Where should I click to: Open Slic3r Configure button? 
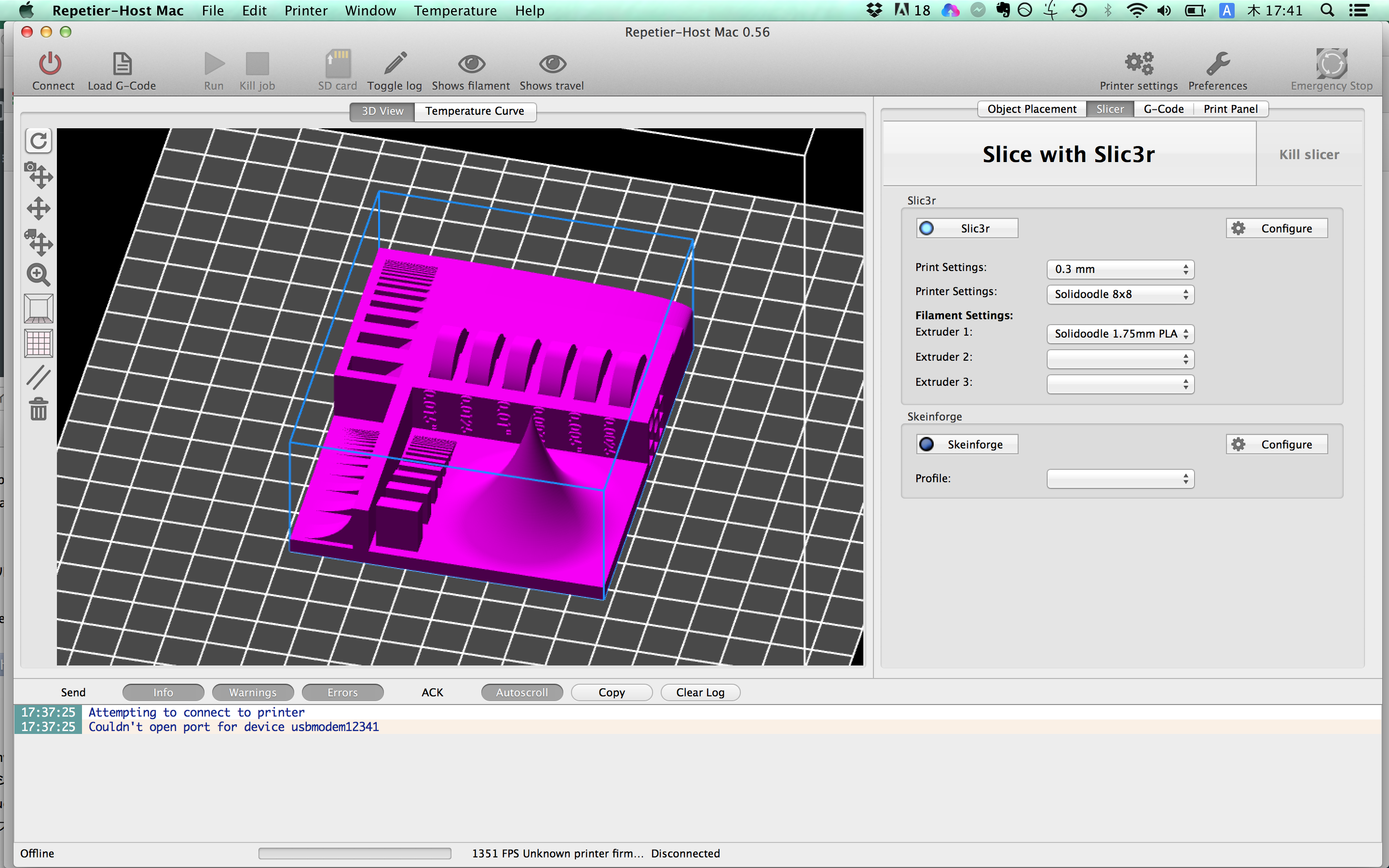1277,229
